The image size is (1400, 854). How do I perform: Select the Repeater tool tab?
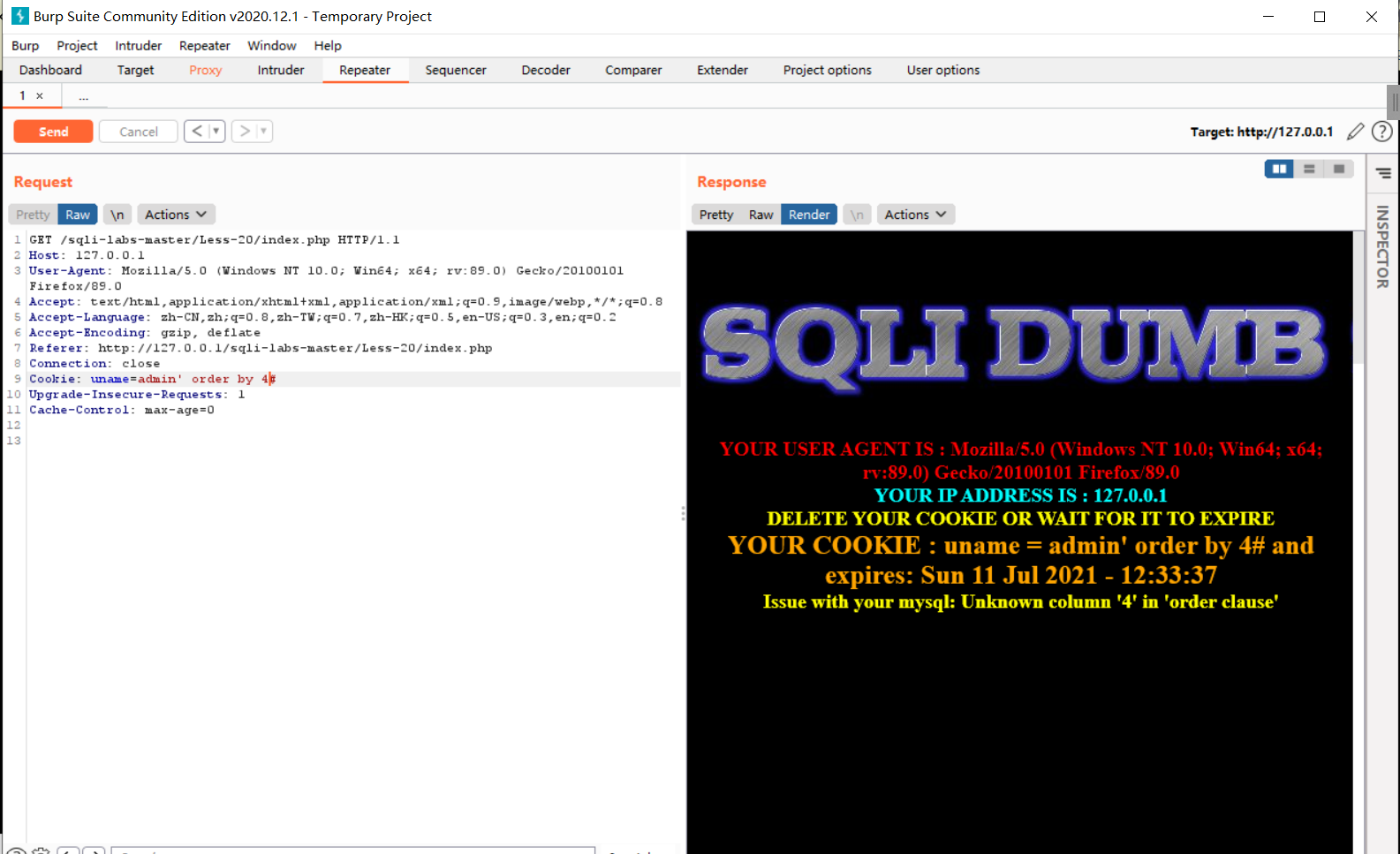coord(365,71)
